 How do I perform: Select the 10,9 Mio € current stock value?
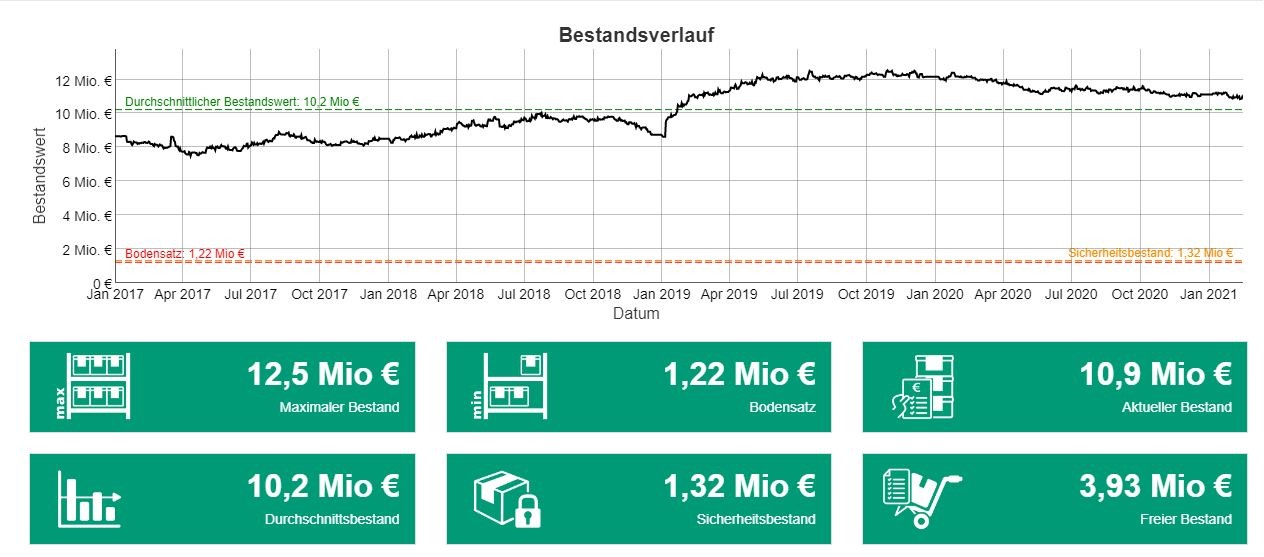[x=1155, y=374]
